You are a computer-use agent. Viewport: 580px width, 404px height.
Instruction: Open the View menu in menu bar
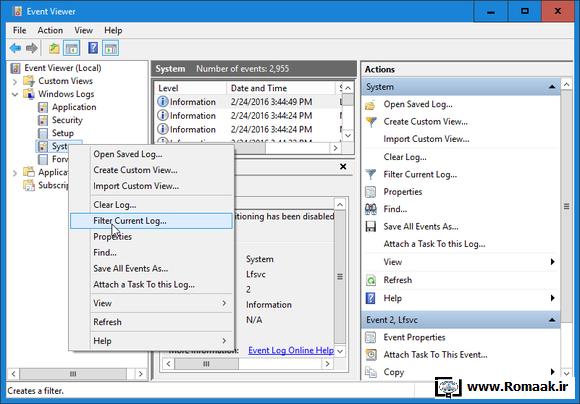[x=84, y=30]
